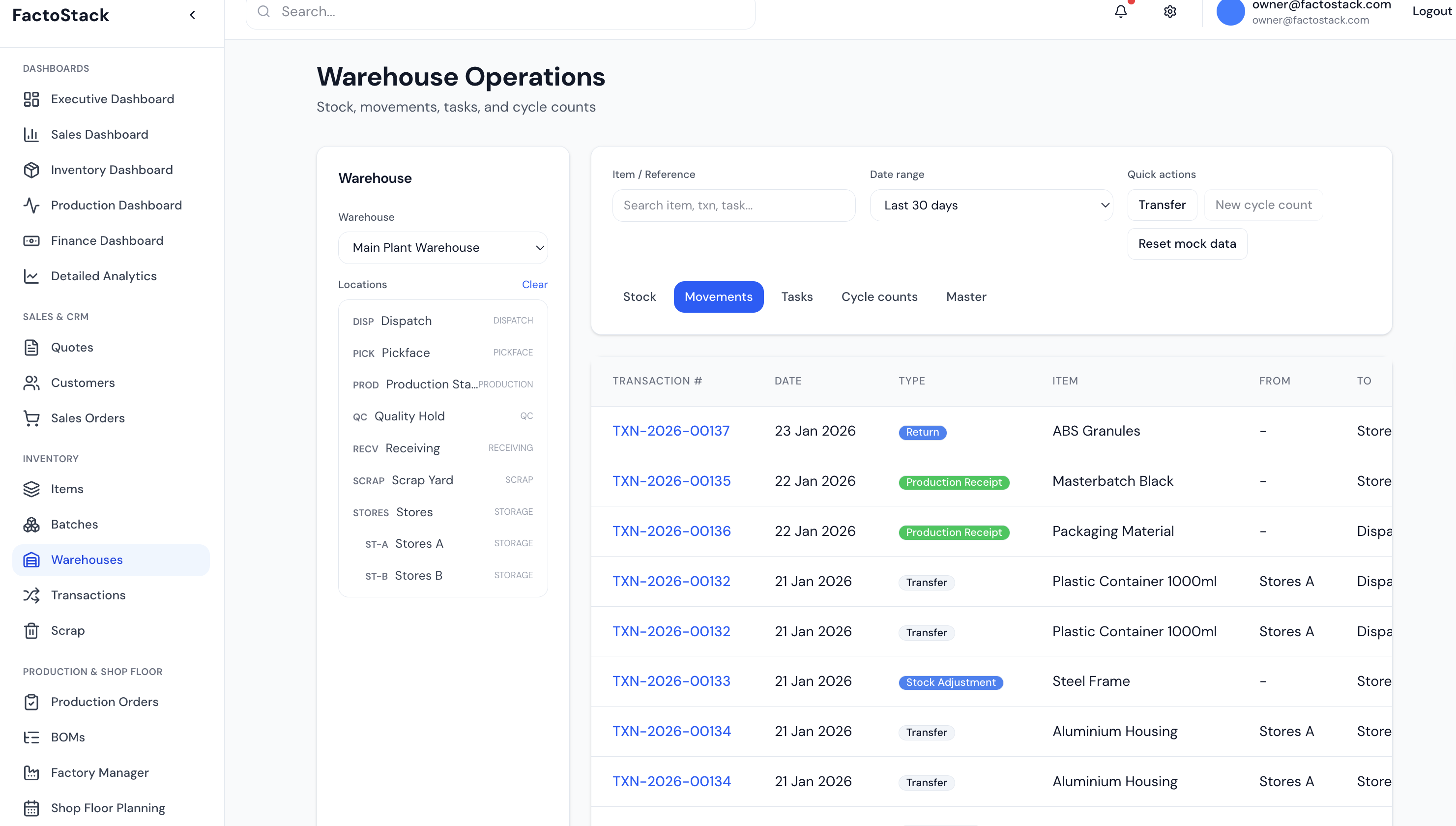Image resolution: width=1456 pixels, height=826 pixels.
Task: Click the Transfer quick action button
Action: coord(1162,205)
